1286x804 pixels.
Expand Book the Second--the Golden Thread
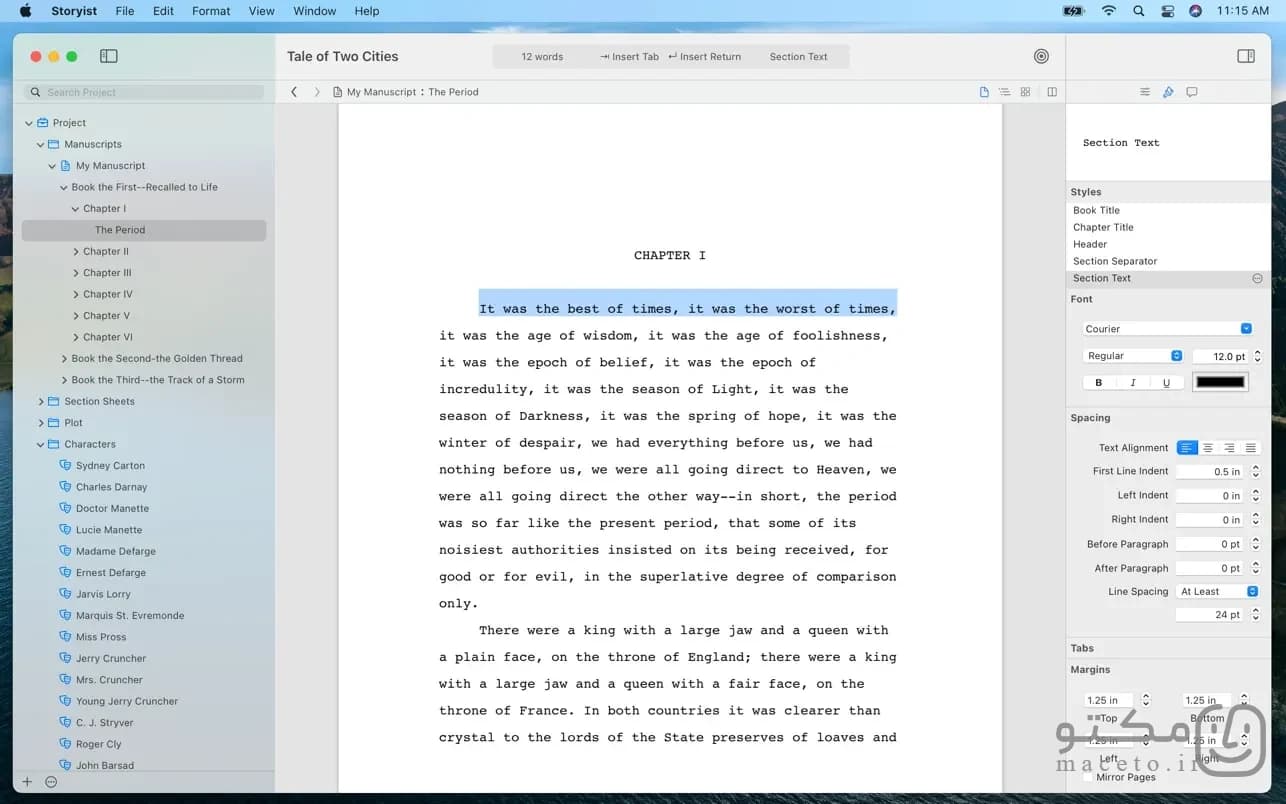[x=64, y=359]
